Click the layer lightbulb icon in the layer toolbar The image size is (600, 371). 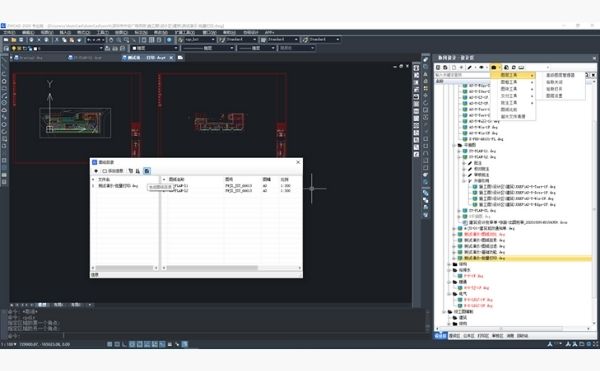14,49
